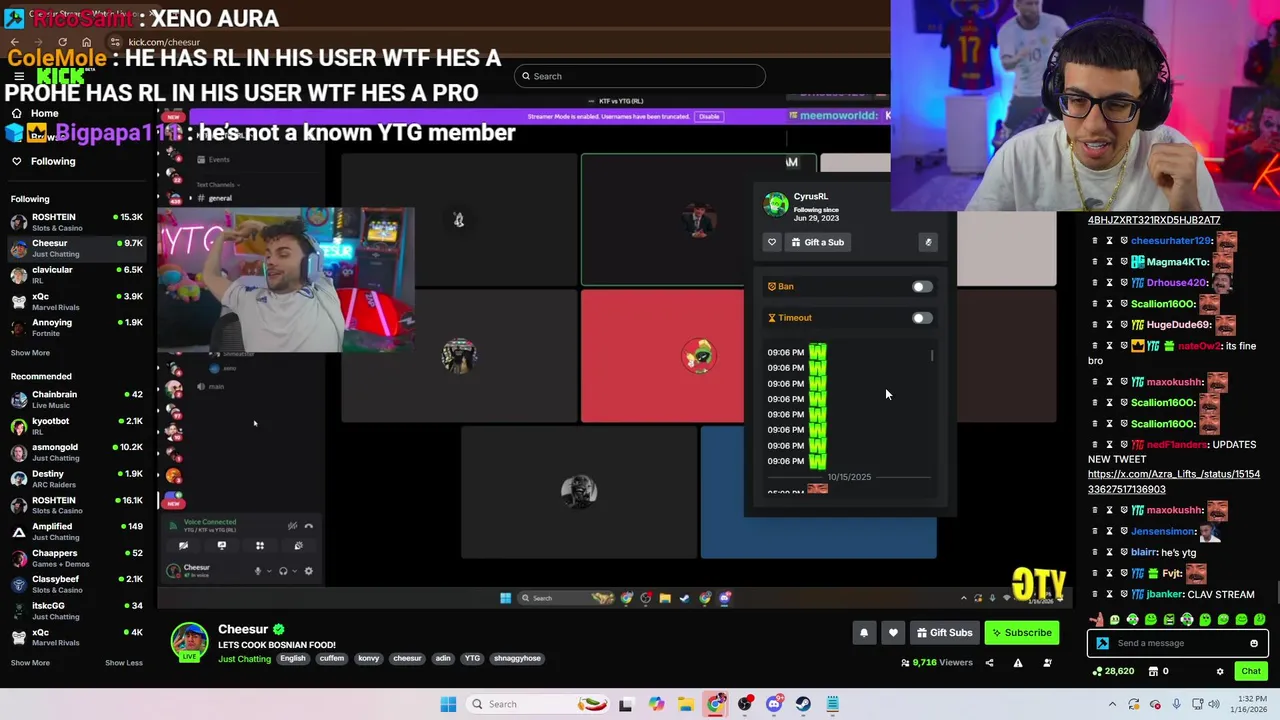Image resolution: width=1280 pixels, height=720 pixels.
Task: Click heart icon in CyrusRL user card
Action: coord(772,242)
